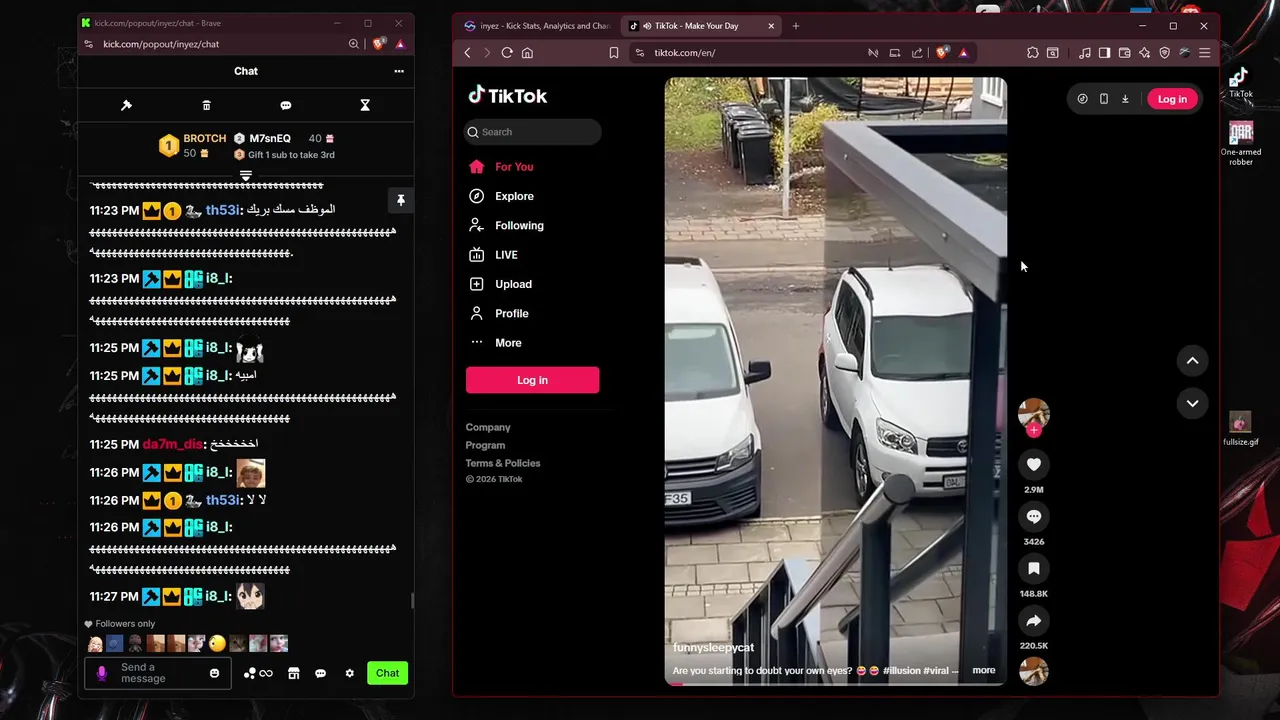Viewport: 1280px width, 720px height.
Task: Click username da7m_dis in chat
Action: click(x=172, y=444)
